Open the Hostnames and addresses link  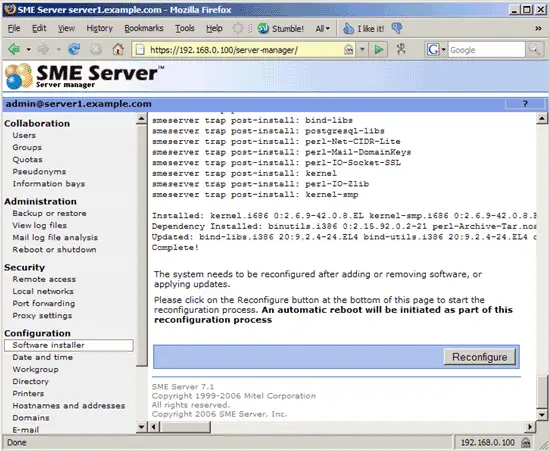click(x=69, y=405)
